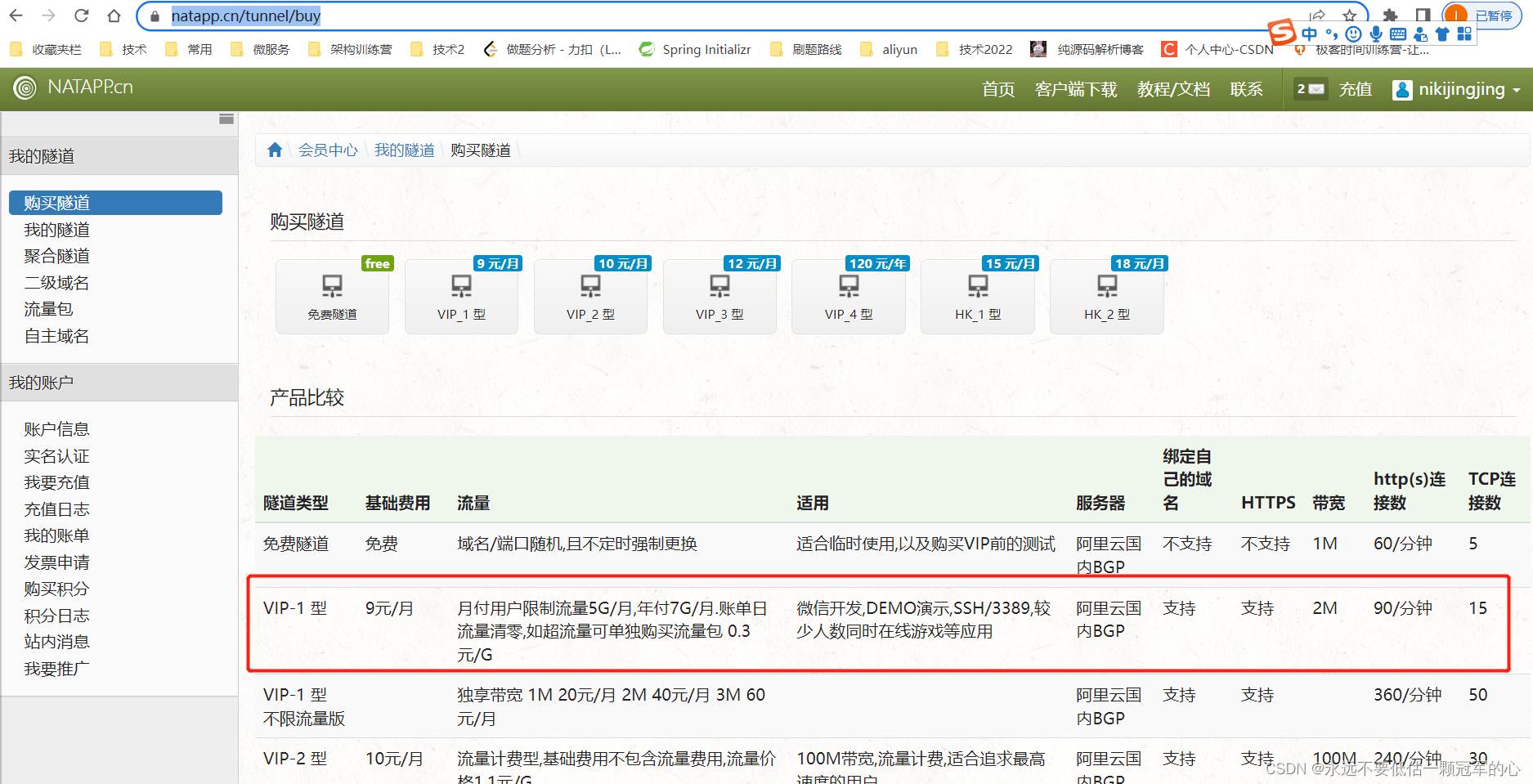Open 我的账单 in the sidebar
1533x784 pixels.
coord(57,535)
